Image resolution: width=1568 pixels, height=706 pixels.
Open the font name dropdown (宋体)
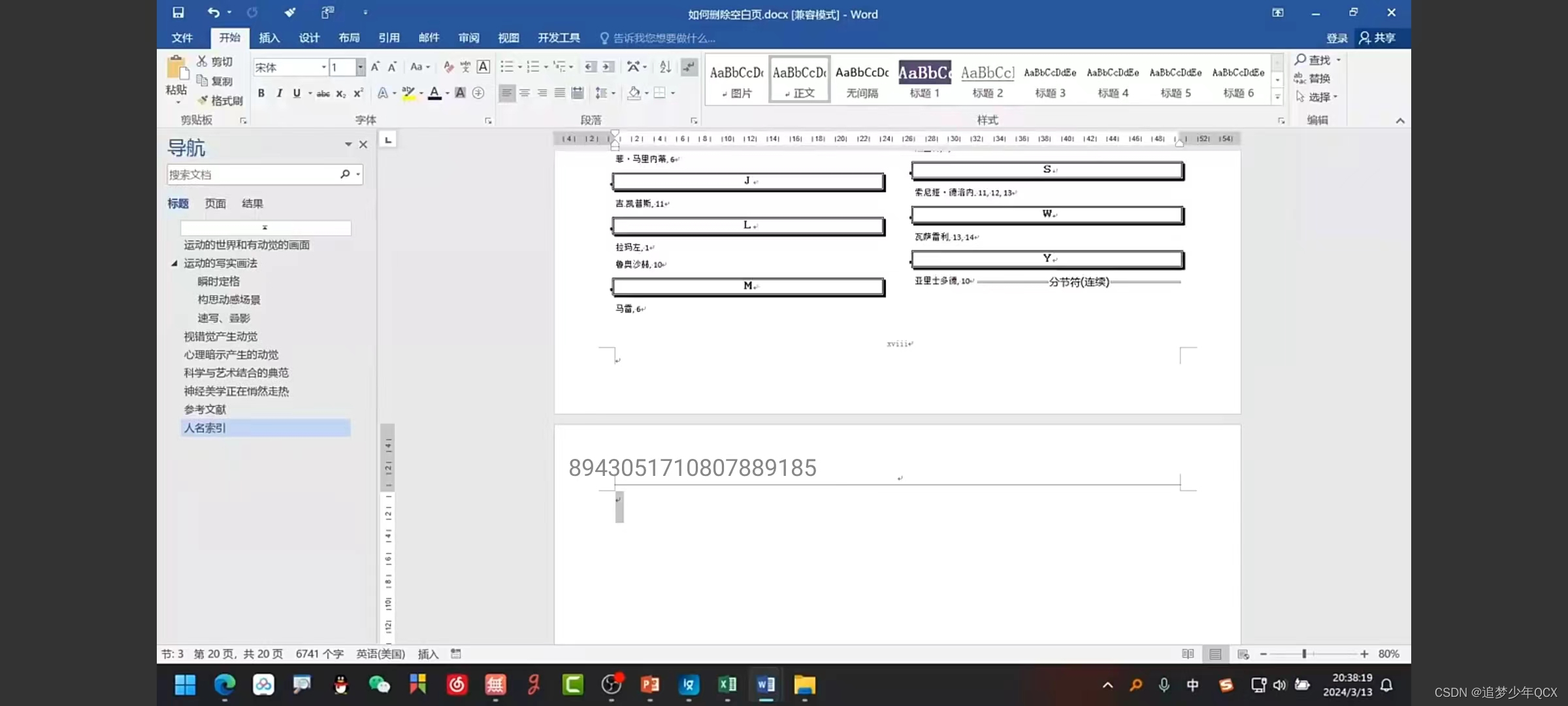[323, 67]
